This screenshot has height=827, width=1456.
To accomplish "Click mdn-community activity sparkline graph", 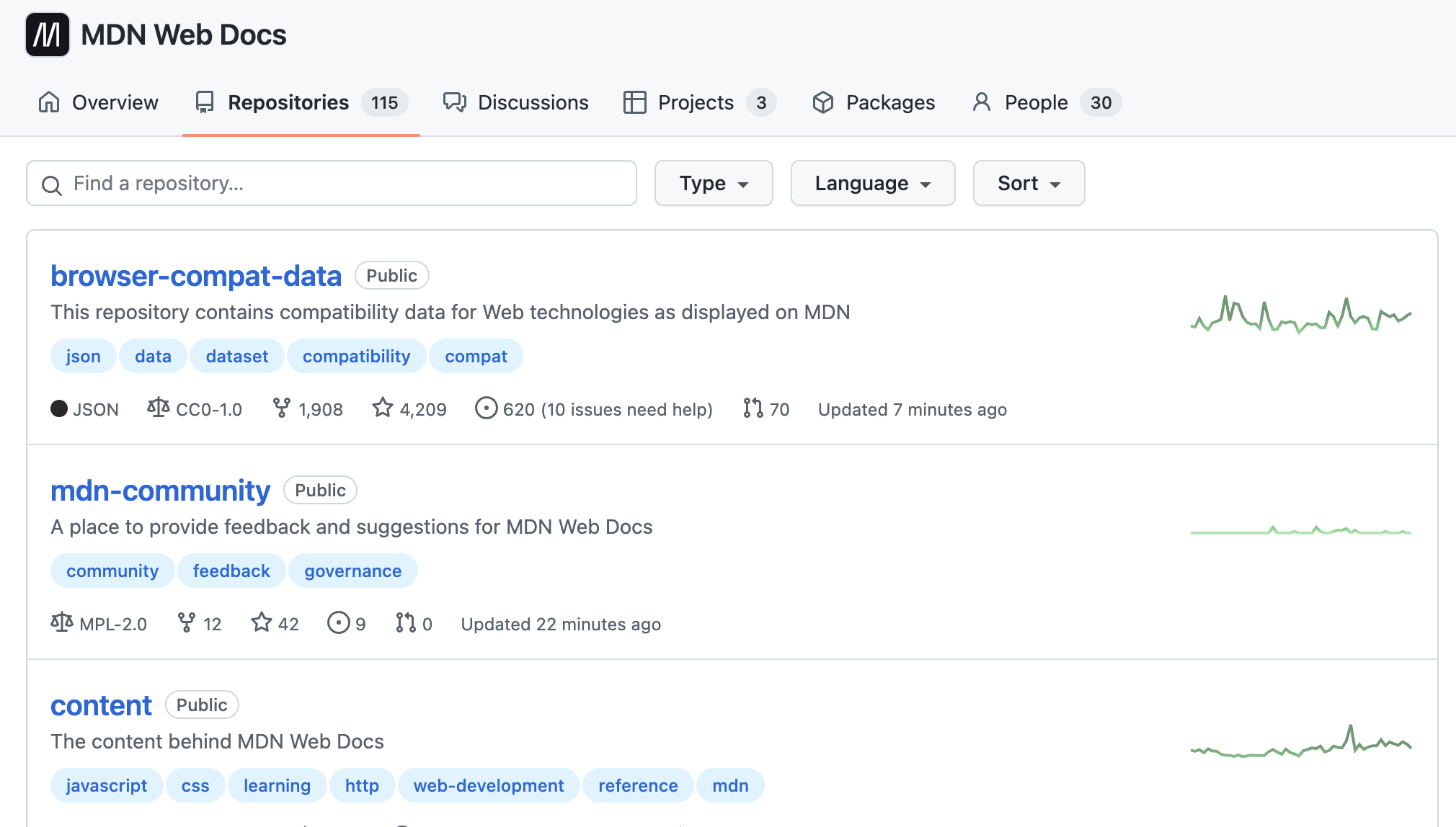I will pos(1301,531).
